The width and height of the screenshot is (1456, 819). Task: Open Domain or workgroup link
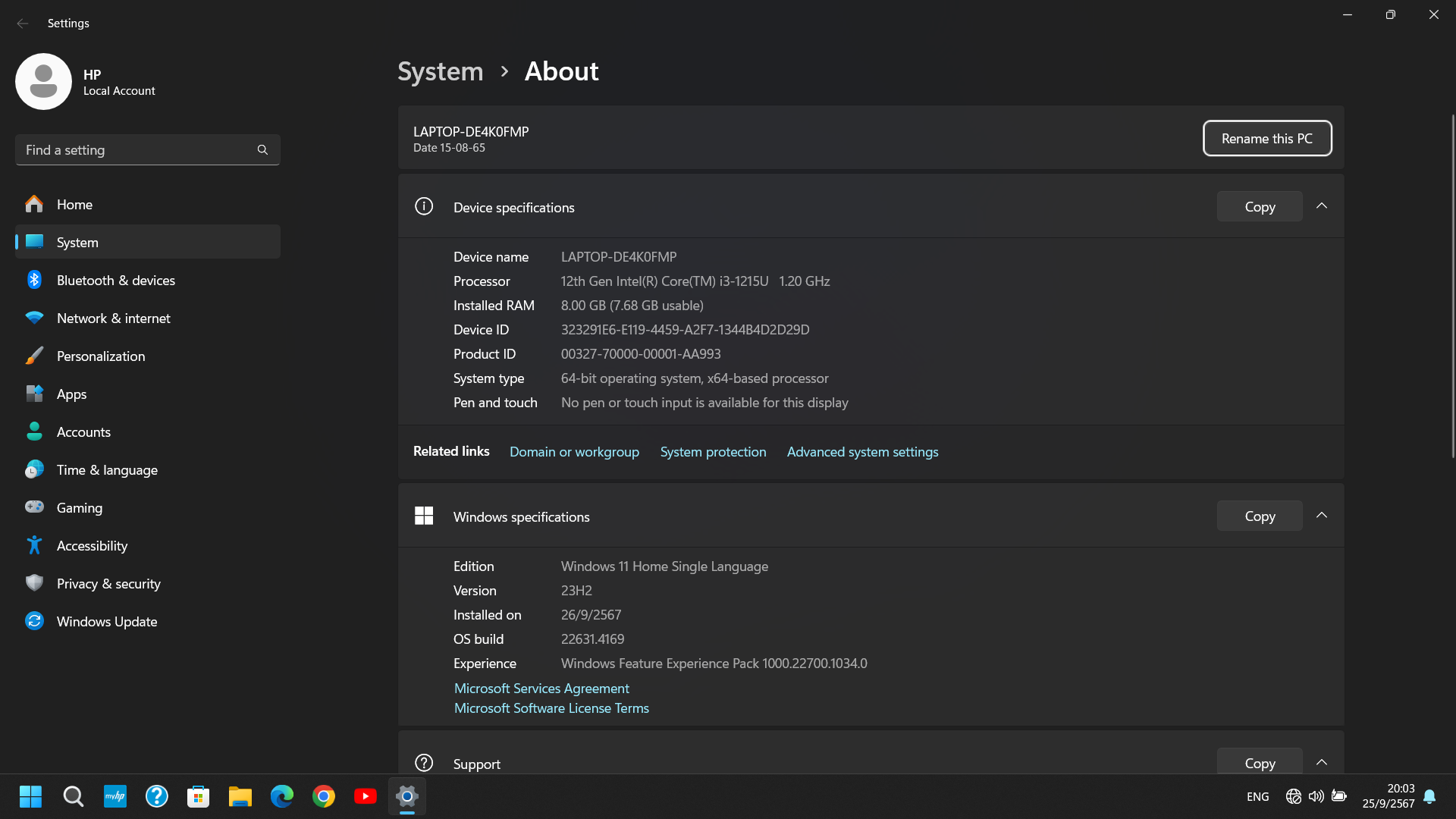[x=574, y=452]
